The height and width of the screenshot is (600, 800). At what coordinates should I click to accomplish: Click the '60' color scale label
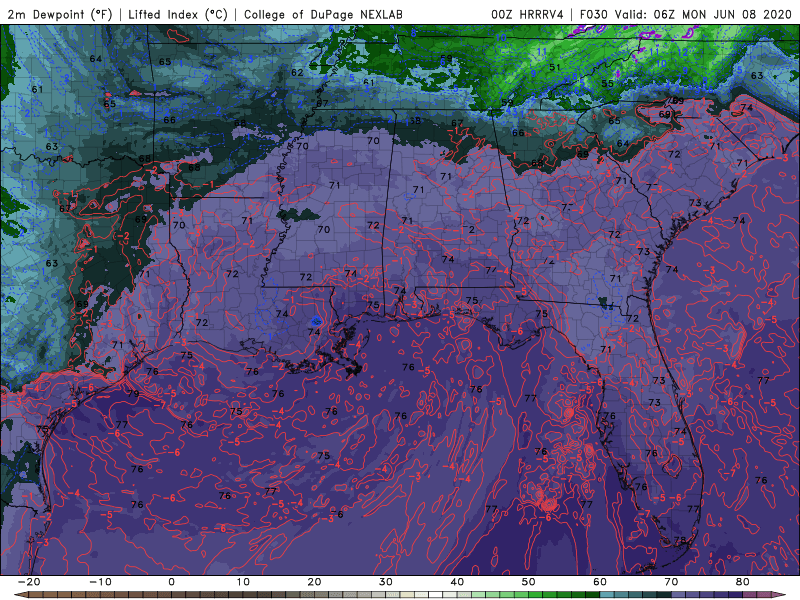600,582
